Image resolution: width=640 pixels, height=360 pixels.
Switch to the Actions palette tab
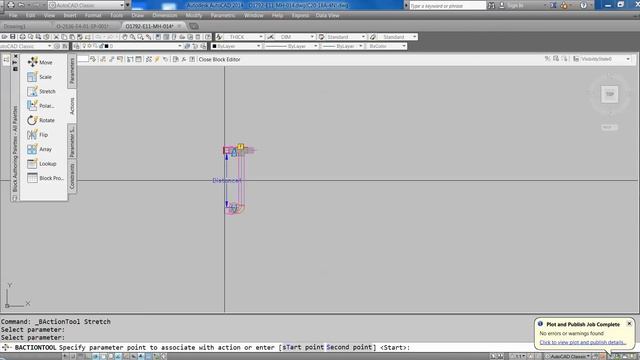(x=72, y=106)
